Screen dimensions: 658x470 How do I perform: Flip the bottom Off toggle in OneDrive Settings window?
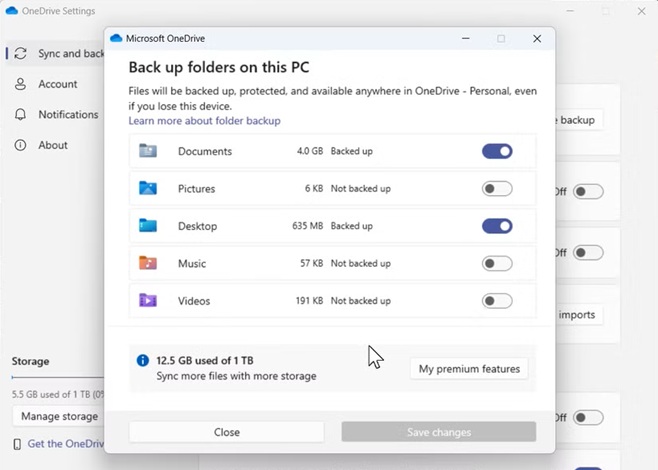click(x=588, y=418)
